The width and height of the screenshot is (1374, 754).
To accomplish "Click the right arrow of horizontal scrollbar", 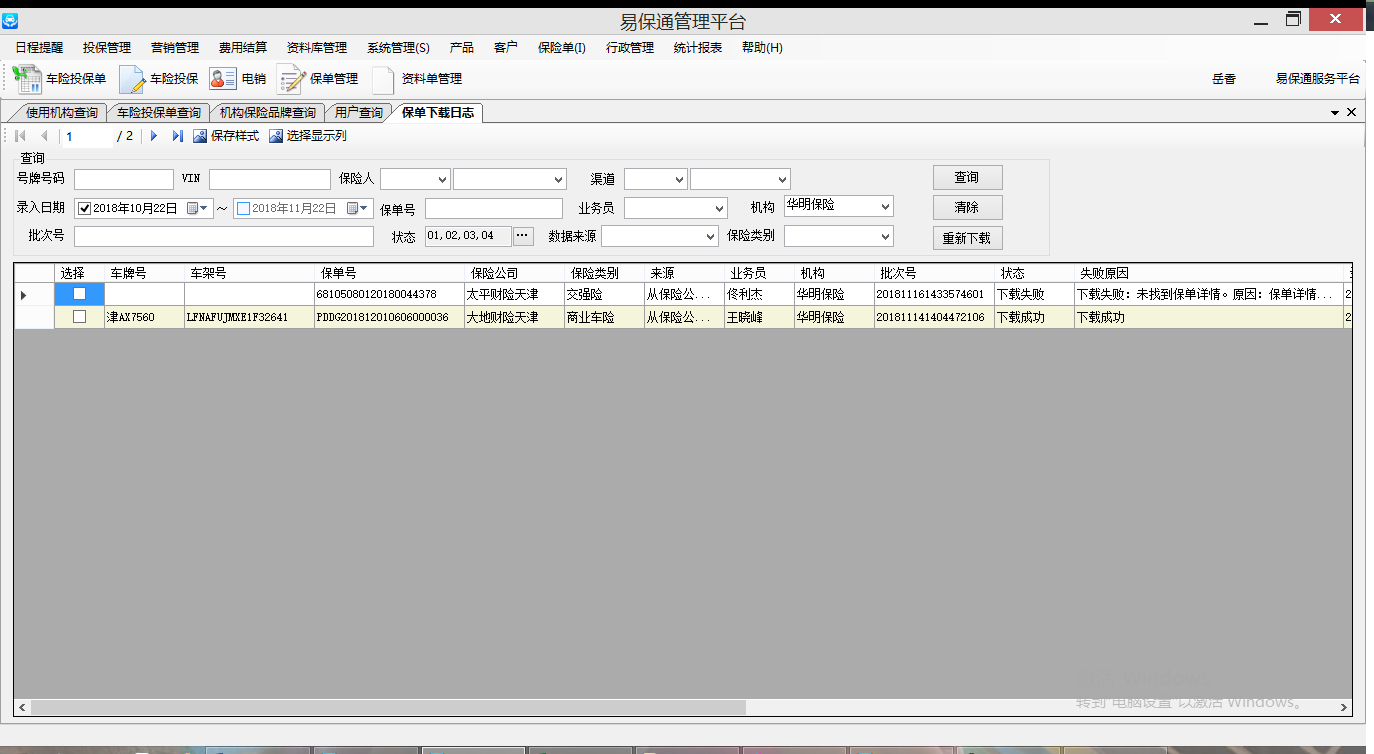I will (1344, 707).
